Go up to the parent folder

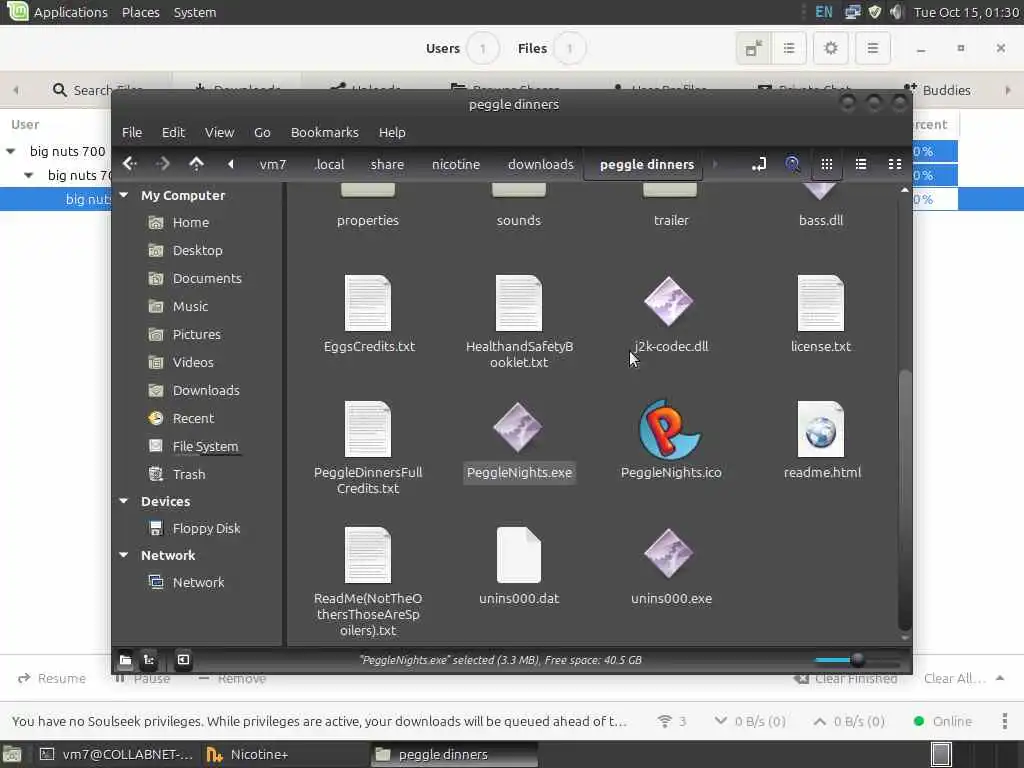196,164
